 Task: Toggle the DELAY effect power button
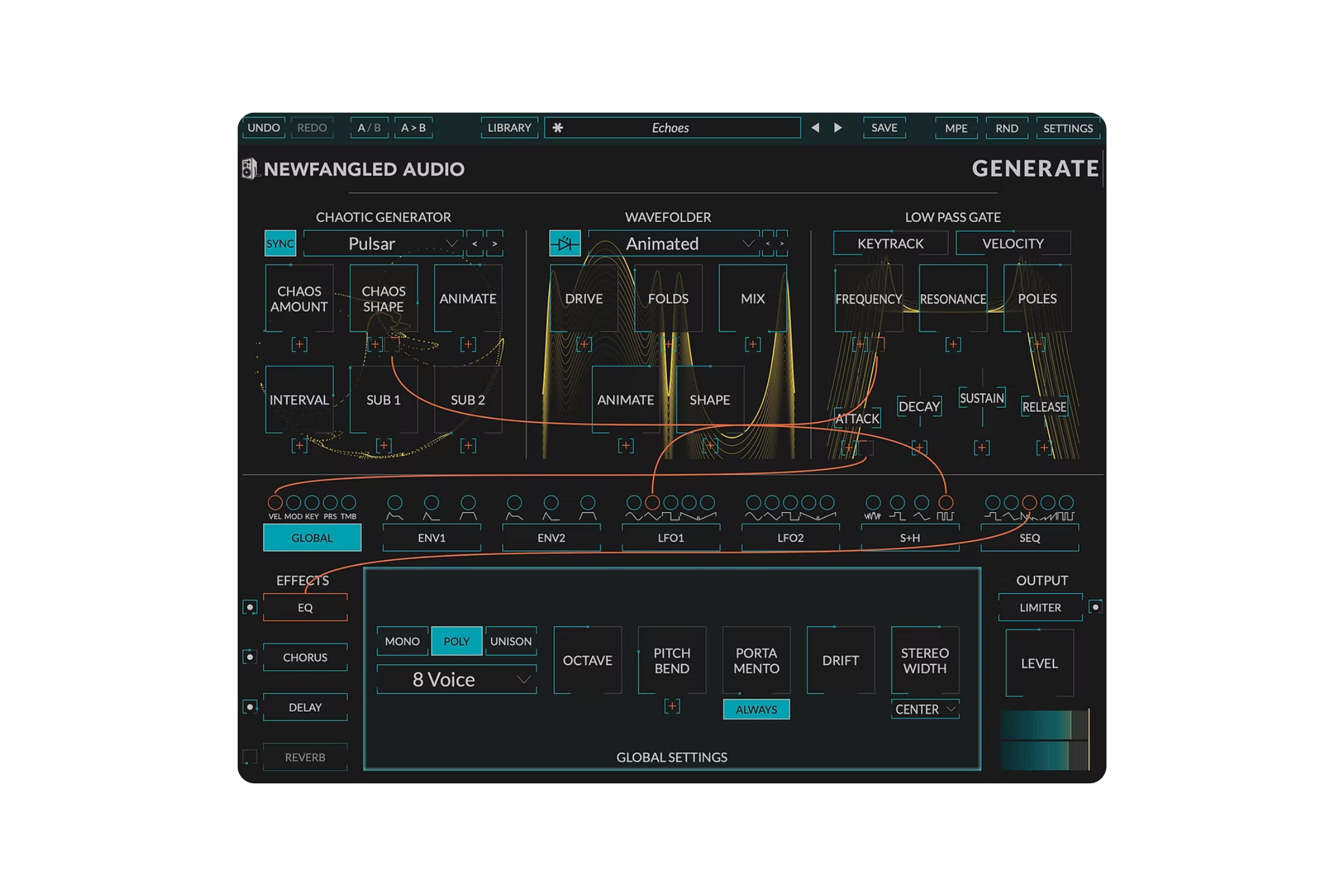[250, 707]
